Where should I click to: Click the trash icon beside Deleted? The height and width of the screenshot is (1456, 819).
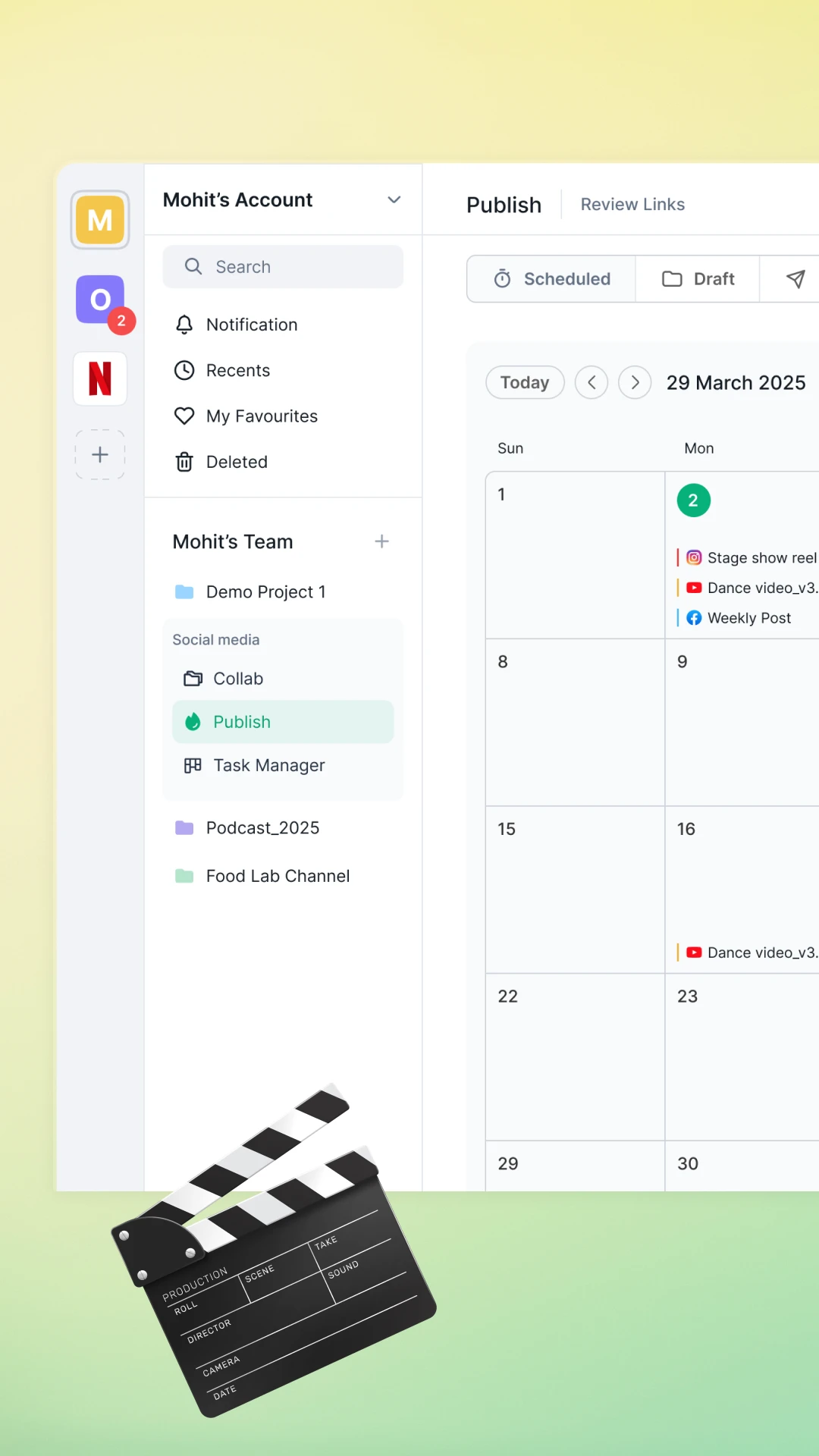click(184, 462)
